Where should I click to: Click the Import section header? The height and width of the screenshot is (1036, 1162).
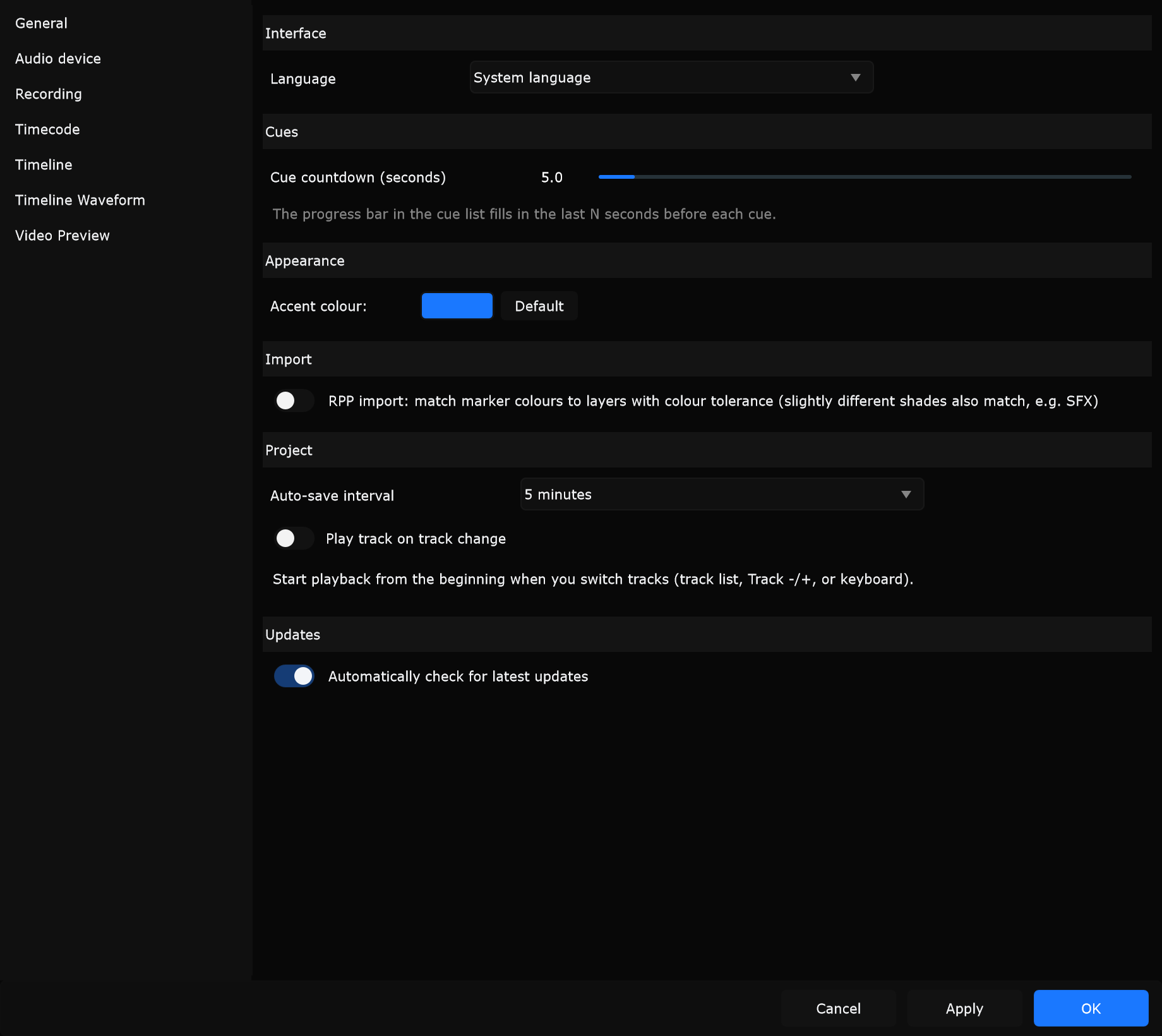(x=707, y=359)
